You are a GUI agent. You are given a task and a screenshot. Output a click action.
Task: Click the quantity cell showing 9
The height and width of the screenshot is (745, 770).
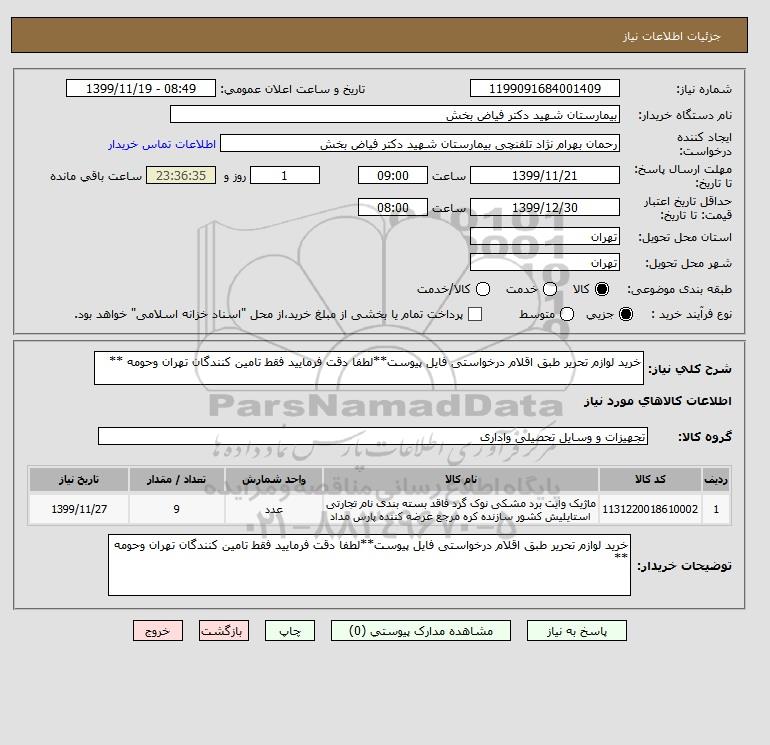(177, 509)
